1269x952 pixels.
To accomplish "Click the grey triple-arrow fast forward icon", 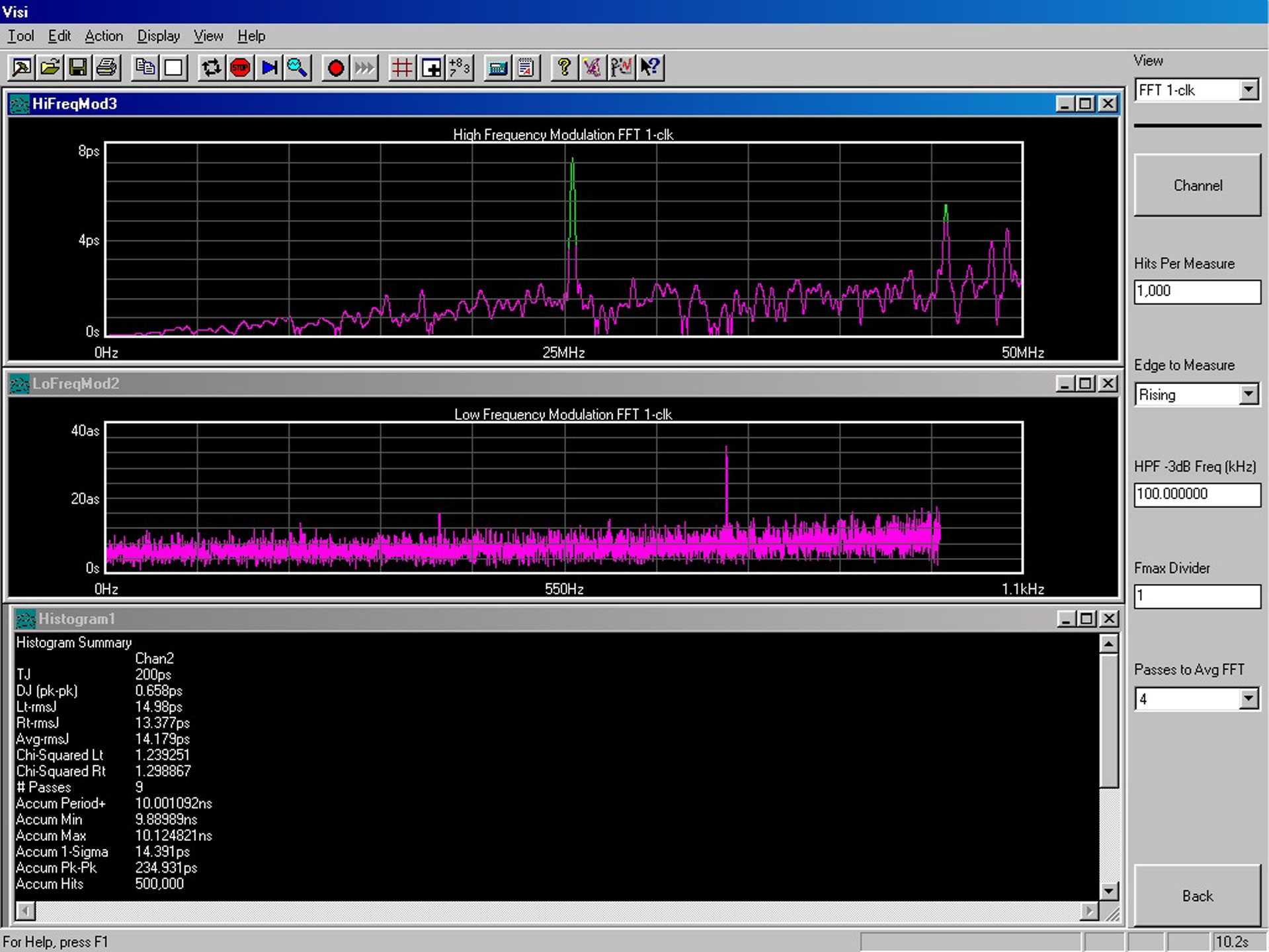I will tap(364, 67).
